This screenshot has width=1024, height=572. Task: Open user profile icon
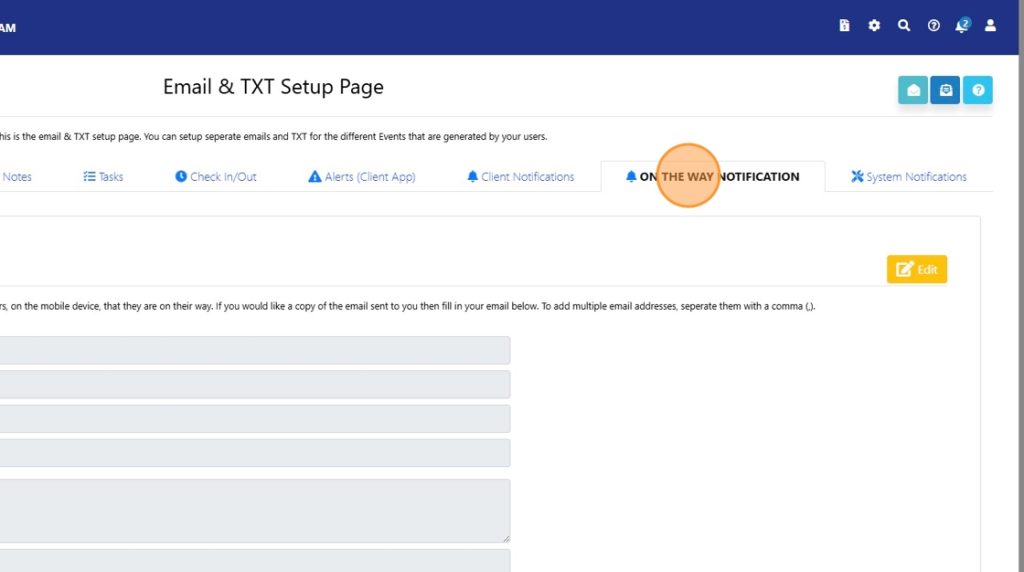(x=990, y=26)
